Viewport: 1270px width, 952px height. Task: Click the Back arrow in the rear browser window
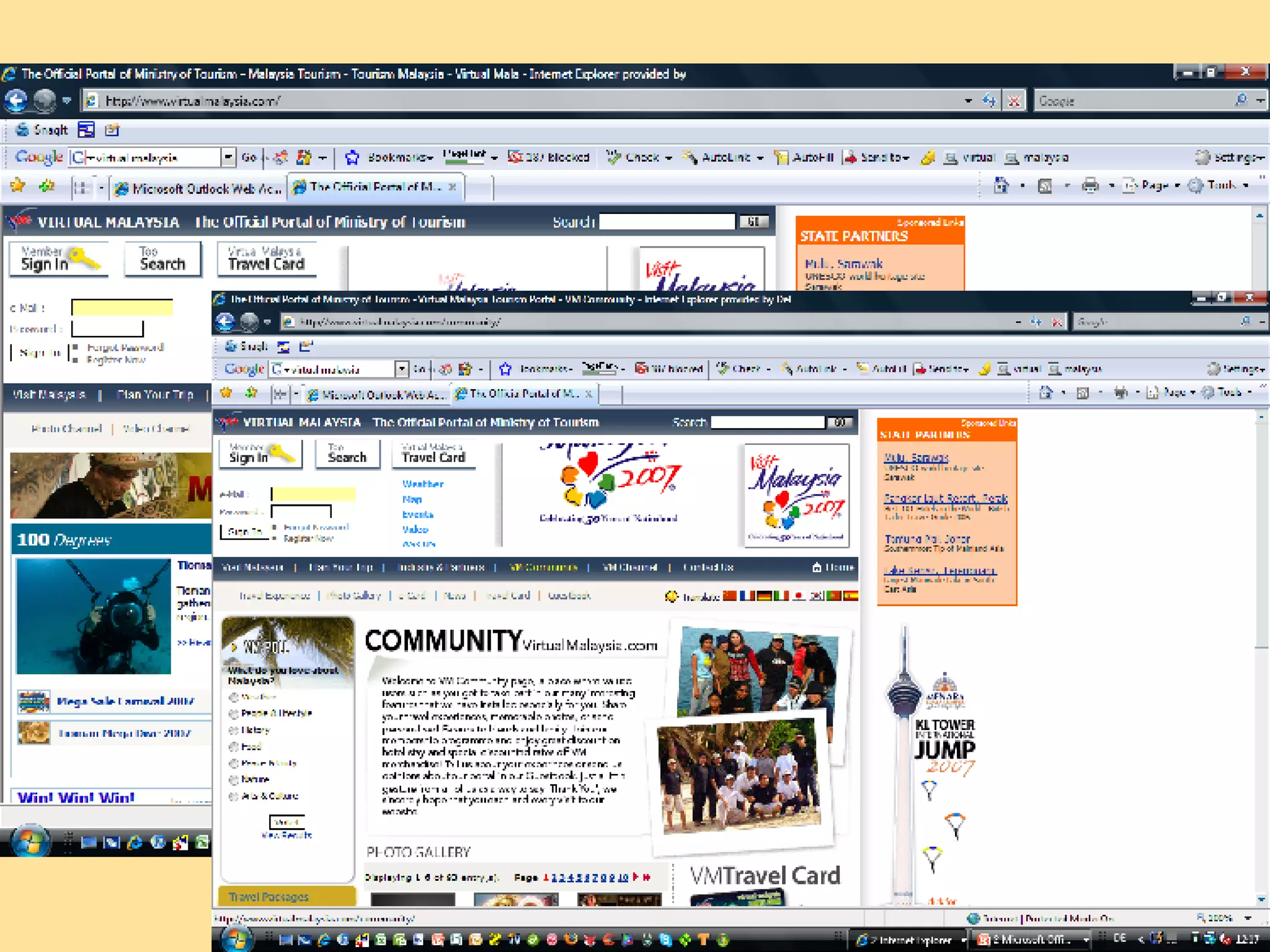click(17, 100)
